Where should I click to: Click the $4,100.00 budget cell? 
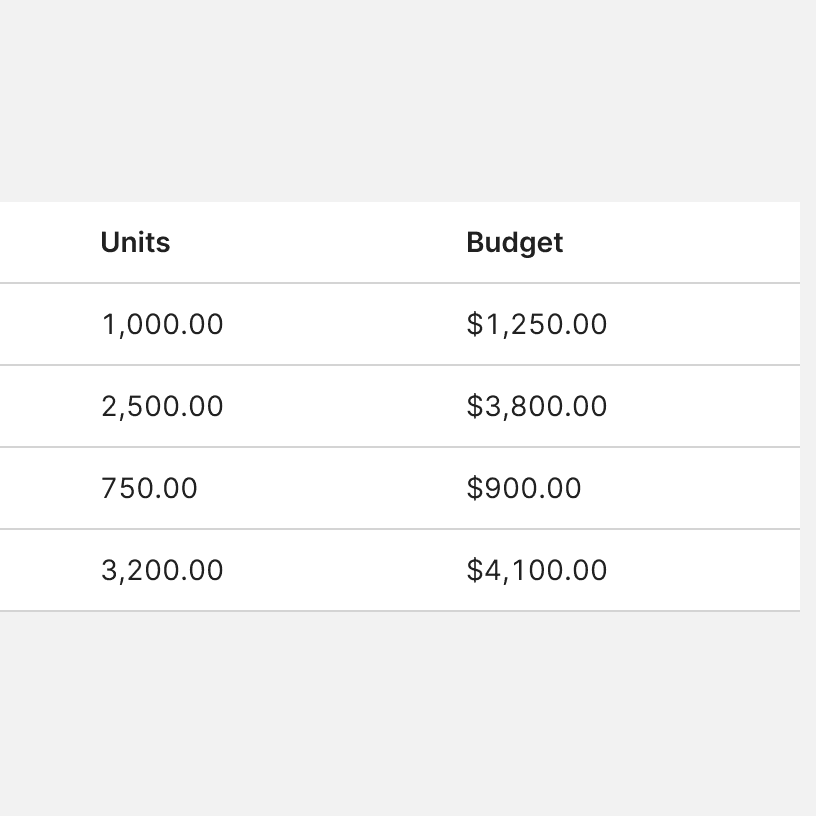536,571
